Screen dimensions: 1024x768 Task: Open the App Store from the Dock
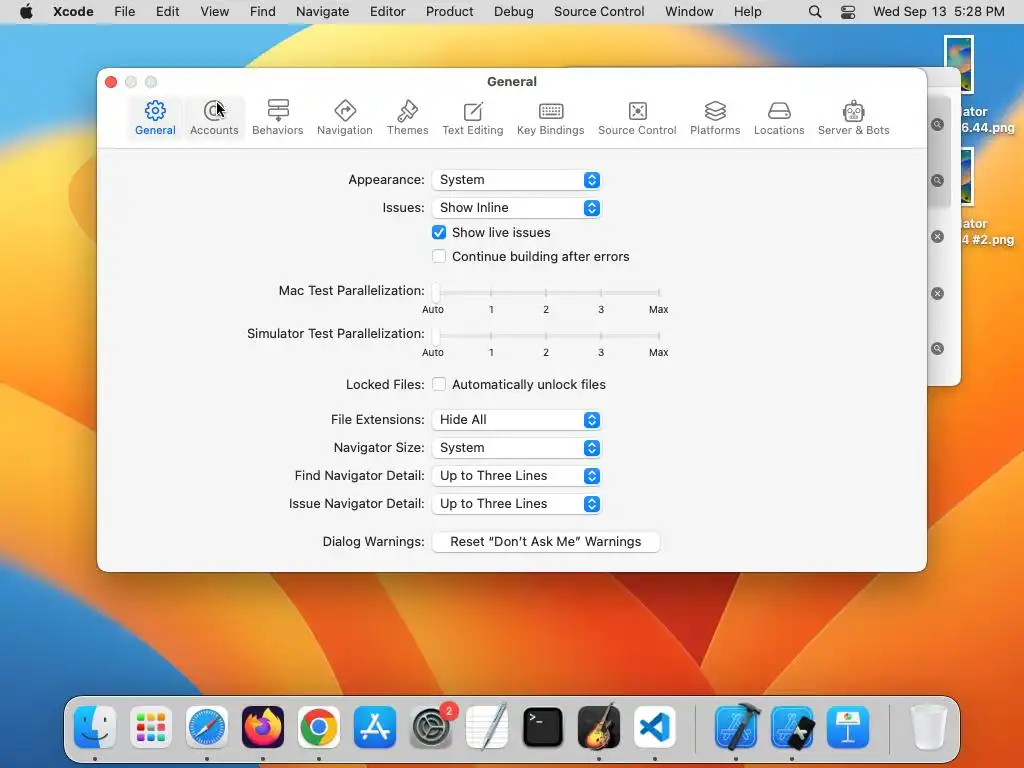[x=375, y=727]
